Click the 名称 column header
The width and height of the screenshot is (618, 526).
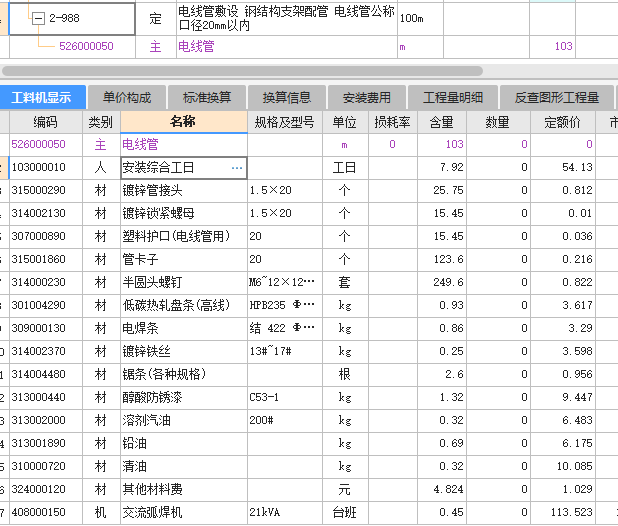click(184, 122)
